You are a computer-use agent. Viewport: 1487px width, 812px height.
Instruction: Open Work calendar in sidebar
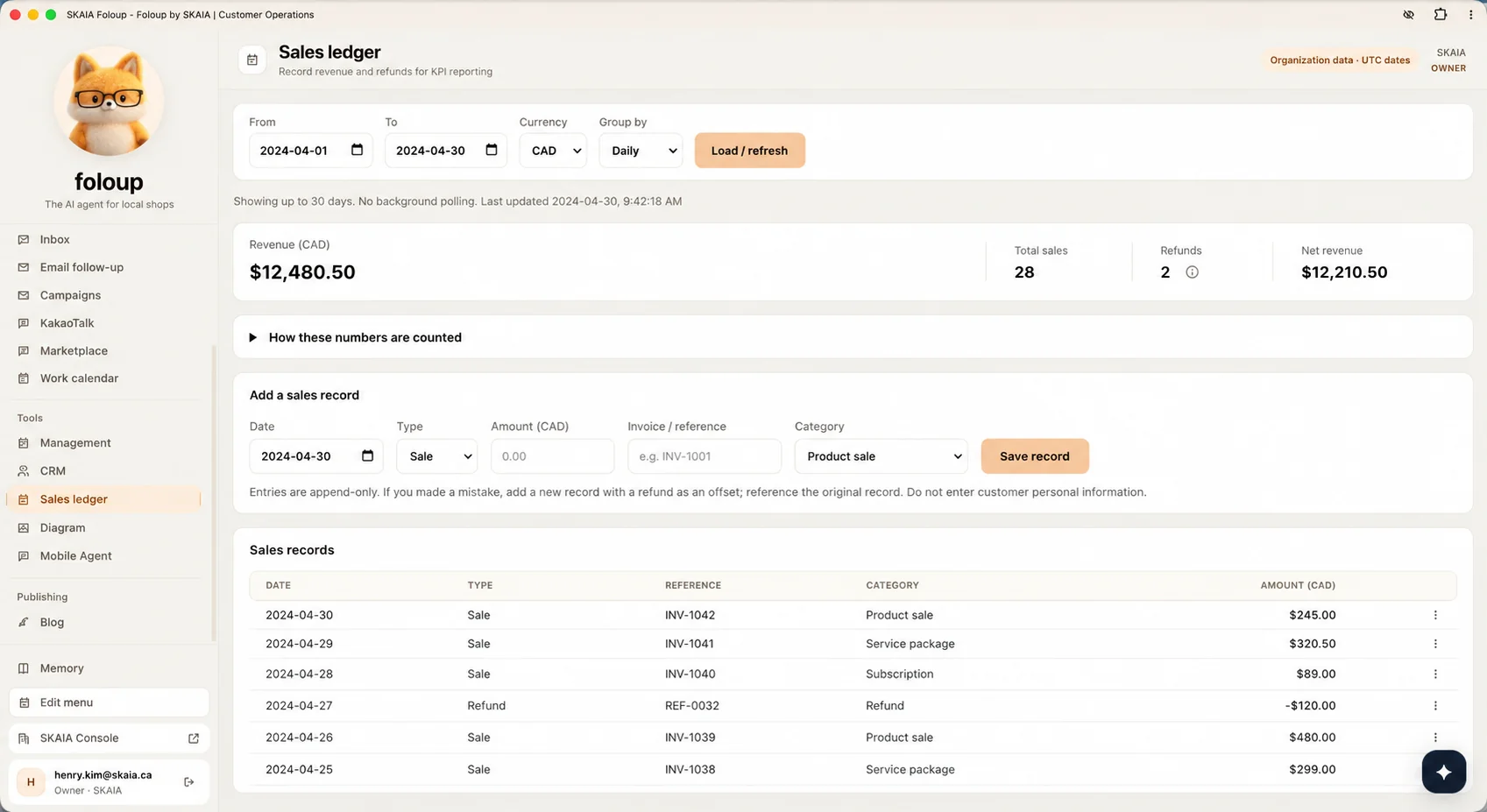79,378
